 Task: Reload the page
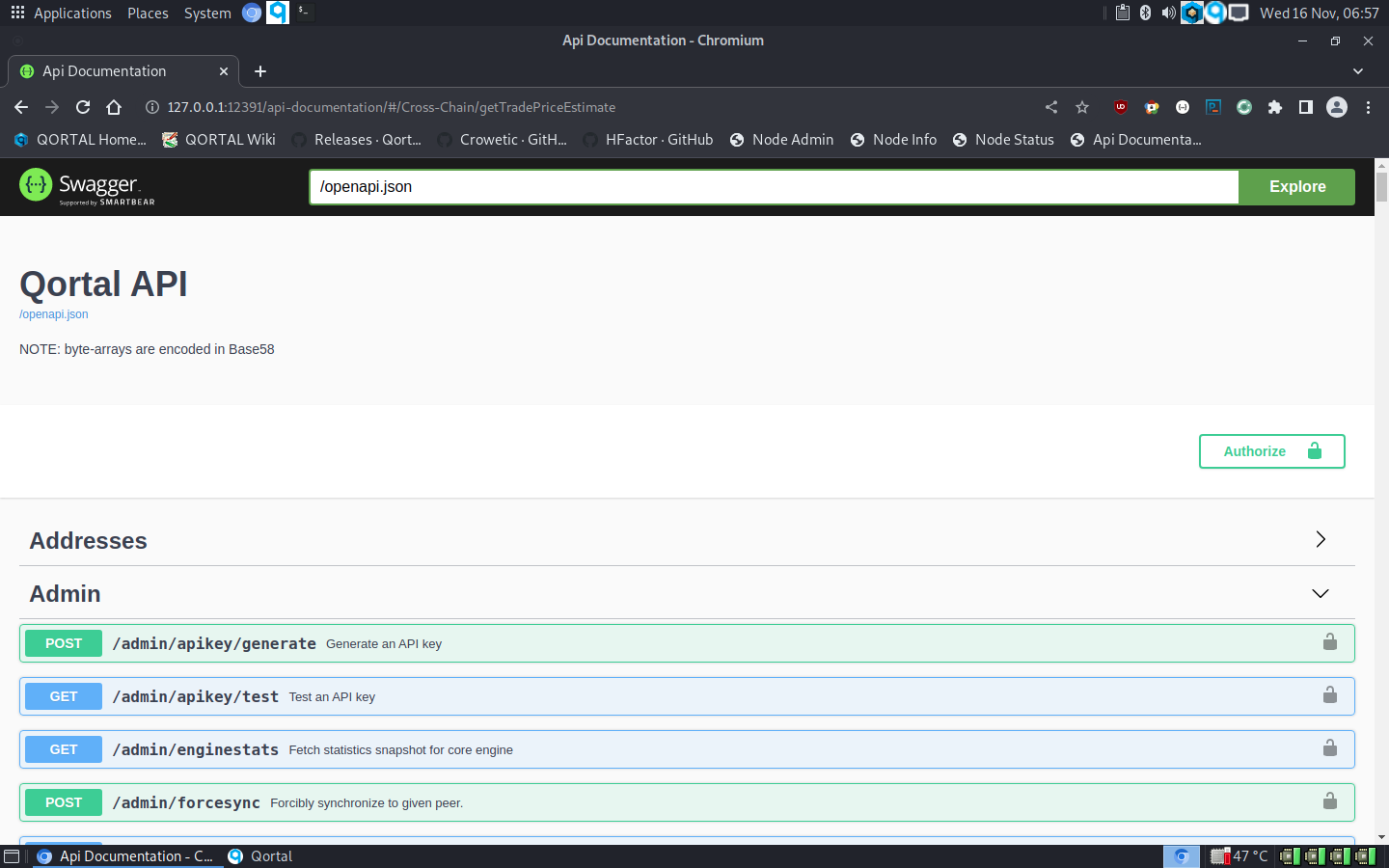83,107
